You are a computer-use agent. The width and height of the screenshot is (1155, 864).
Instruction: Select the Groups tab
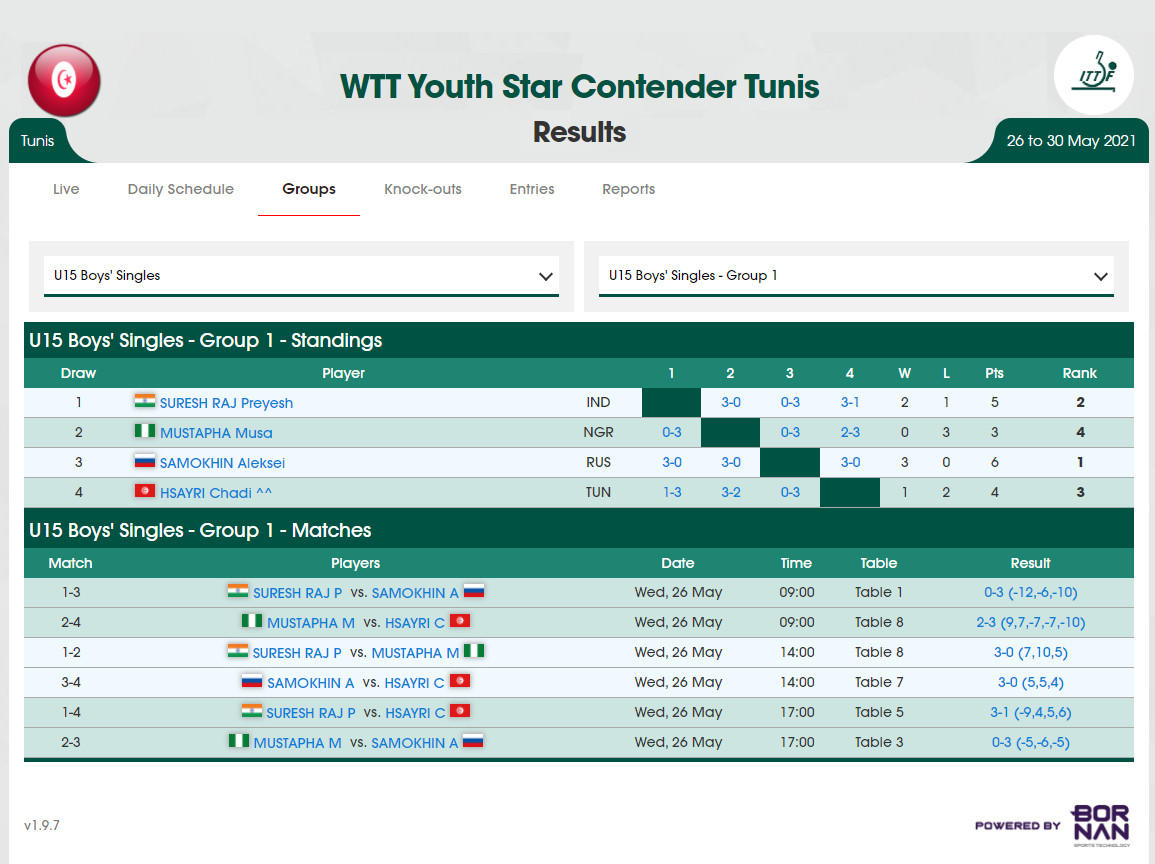[x=309, y=189]
